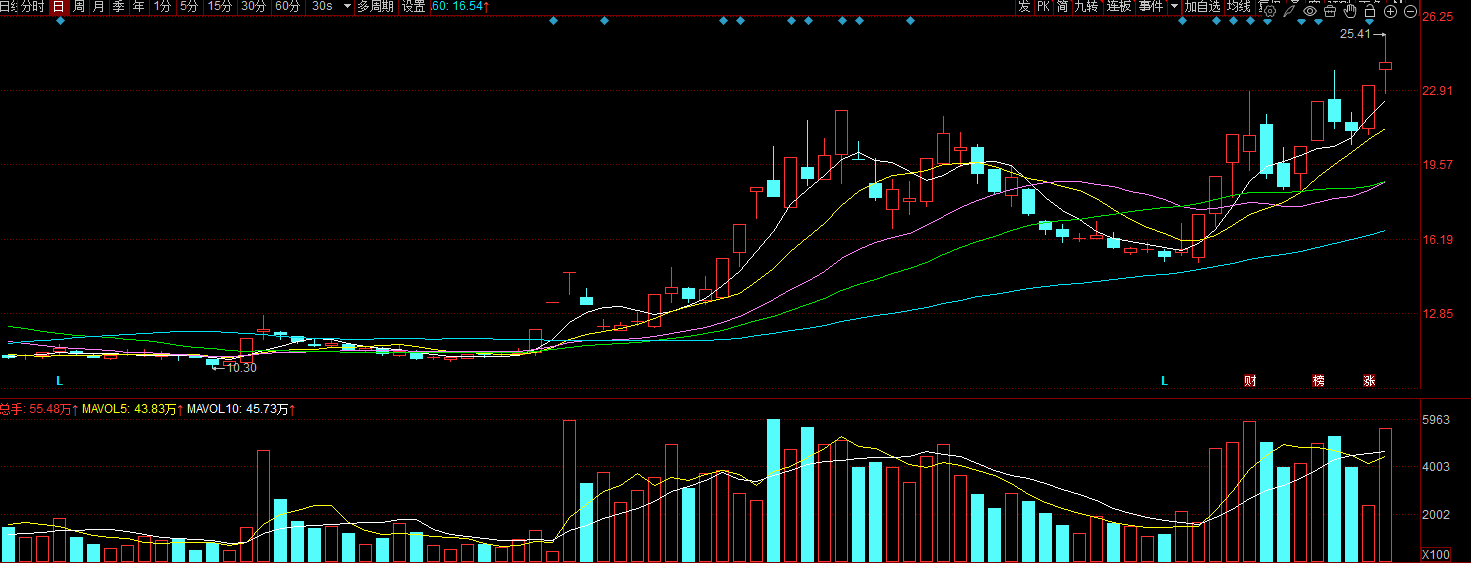Open chart settings gear icon

click(x=1269, y=12)
